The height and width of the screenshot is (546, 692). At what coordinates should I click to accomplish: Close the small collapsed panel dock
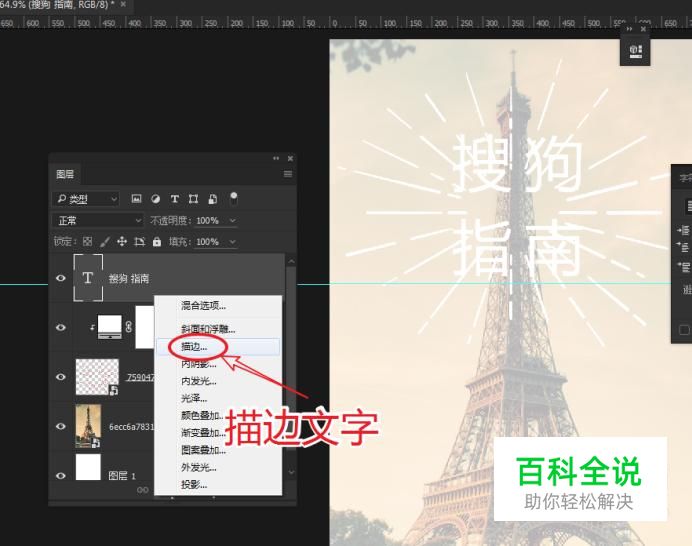(x=643, y=29)
